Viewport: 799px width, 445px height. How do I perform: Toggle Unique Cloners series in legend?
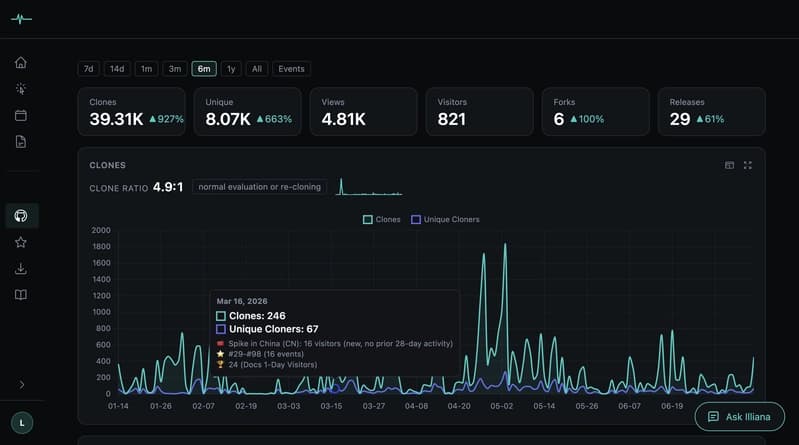tap(445, 220)
